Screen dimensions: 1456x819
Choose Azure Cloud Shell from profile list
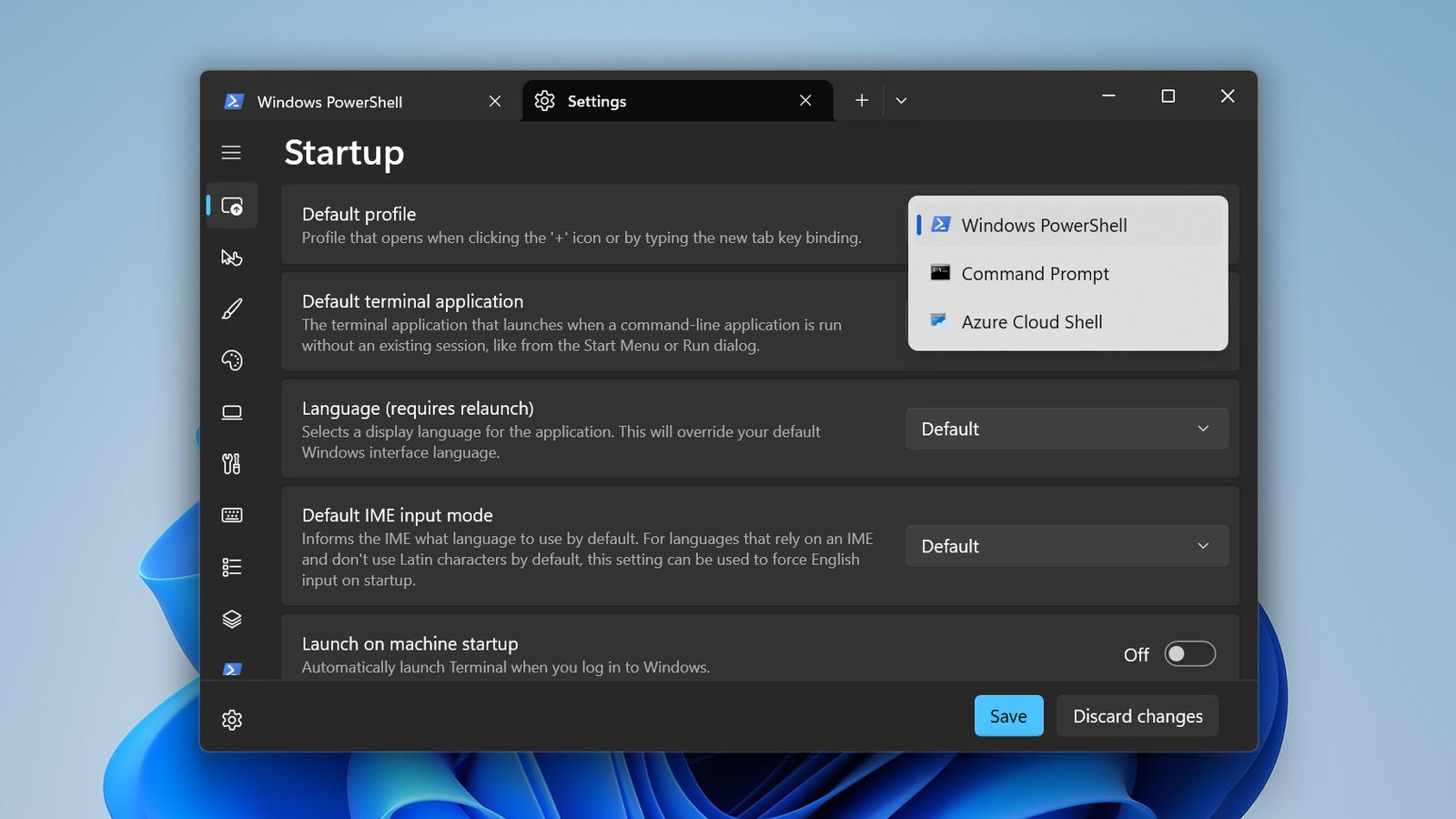pyautogui.click(x=1032, y=321)
